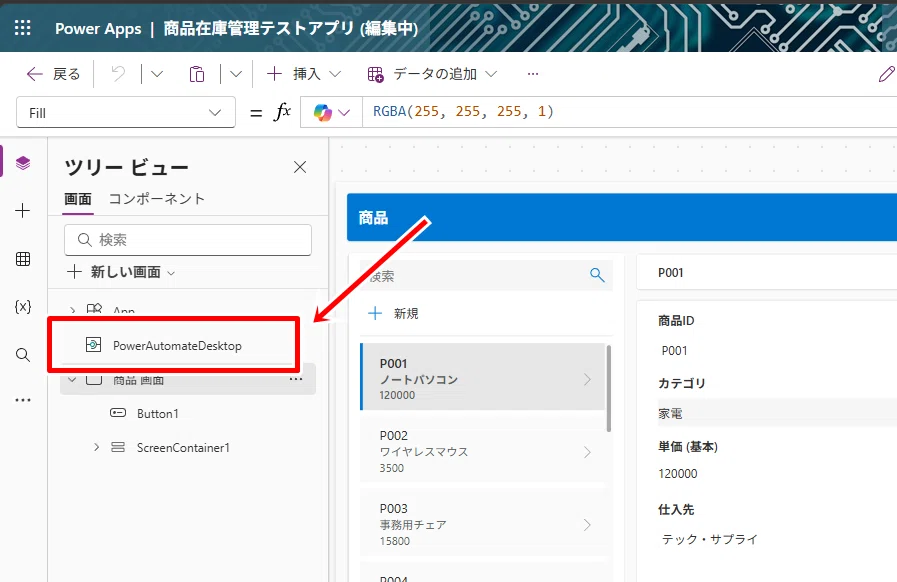Open the データの追加 menu
This screenshot has height=582, width=897.
point(432,74)
